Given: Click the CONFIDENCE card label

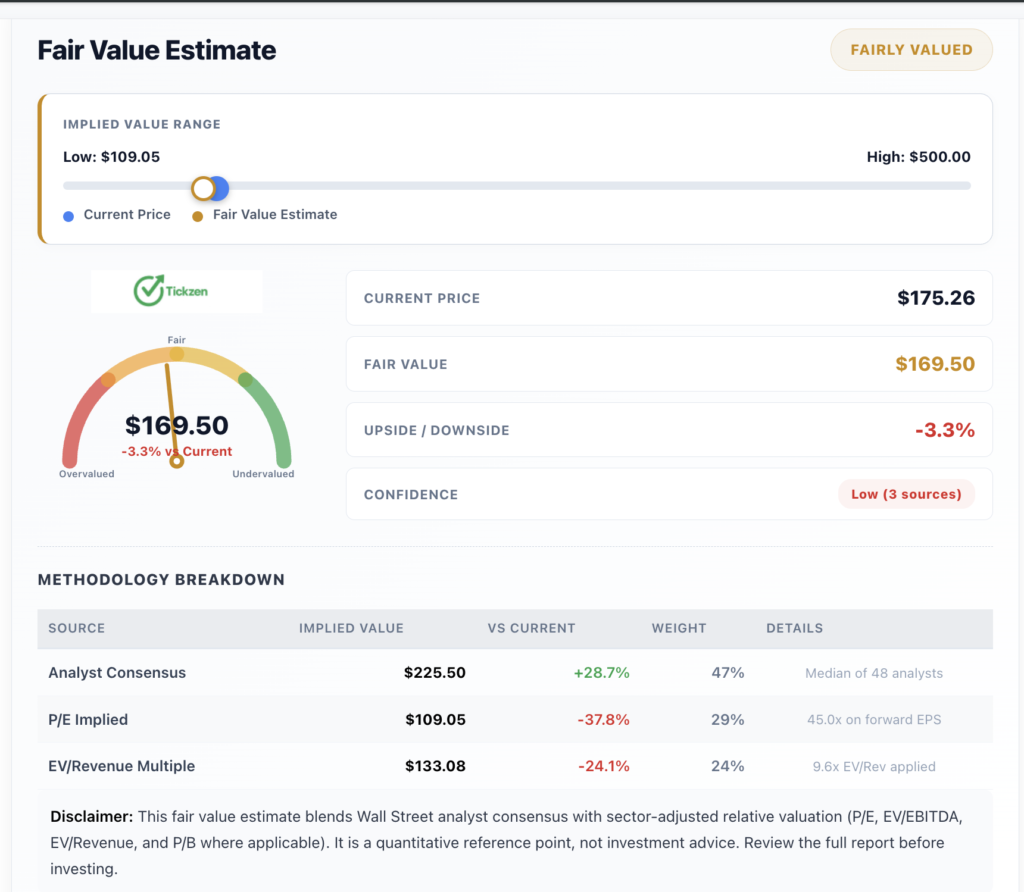Looking at the screenshot, I should point(411,495).
